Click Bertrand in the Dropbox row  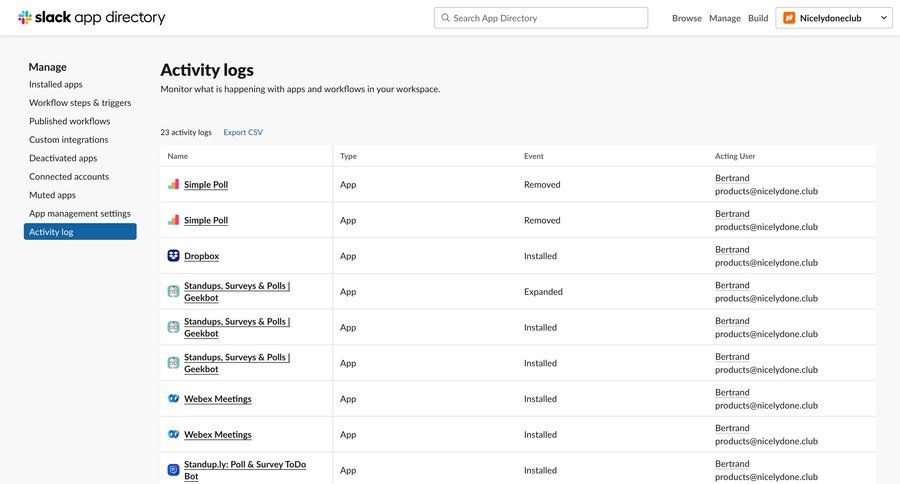click(732, 249)
